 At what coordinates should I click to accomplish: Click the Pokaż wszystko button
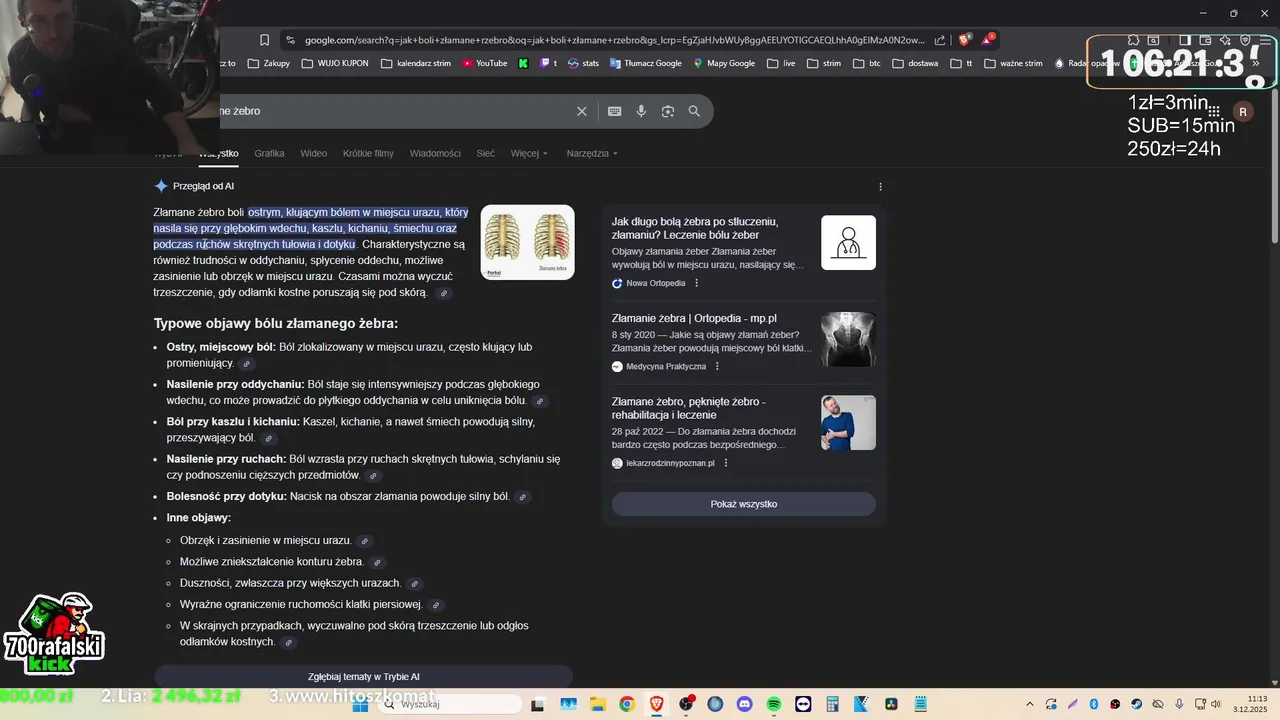(743, 504)
